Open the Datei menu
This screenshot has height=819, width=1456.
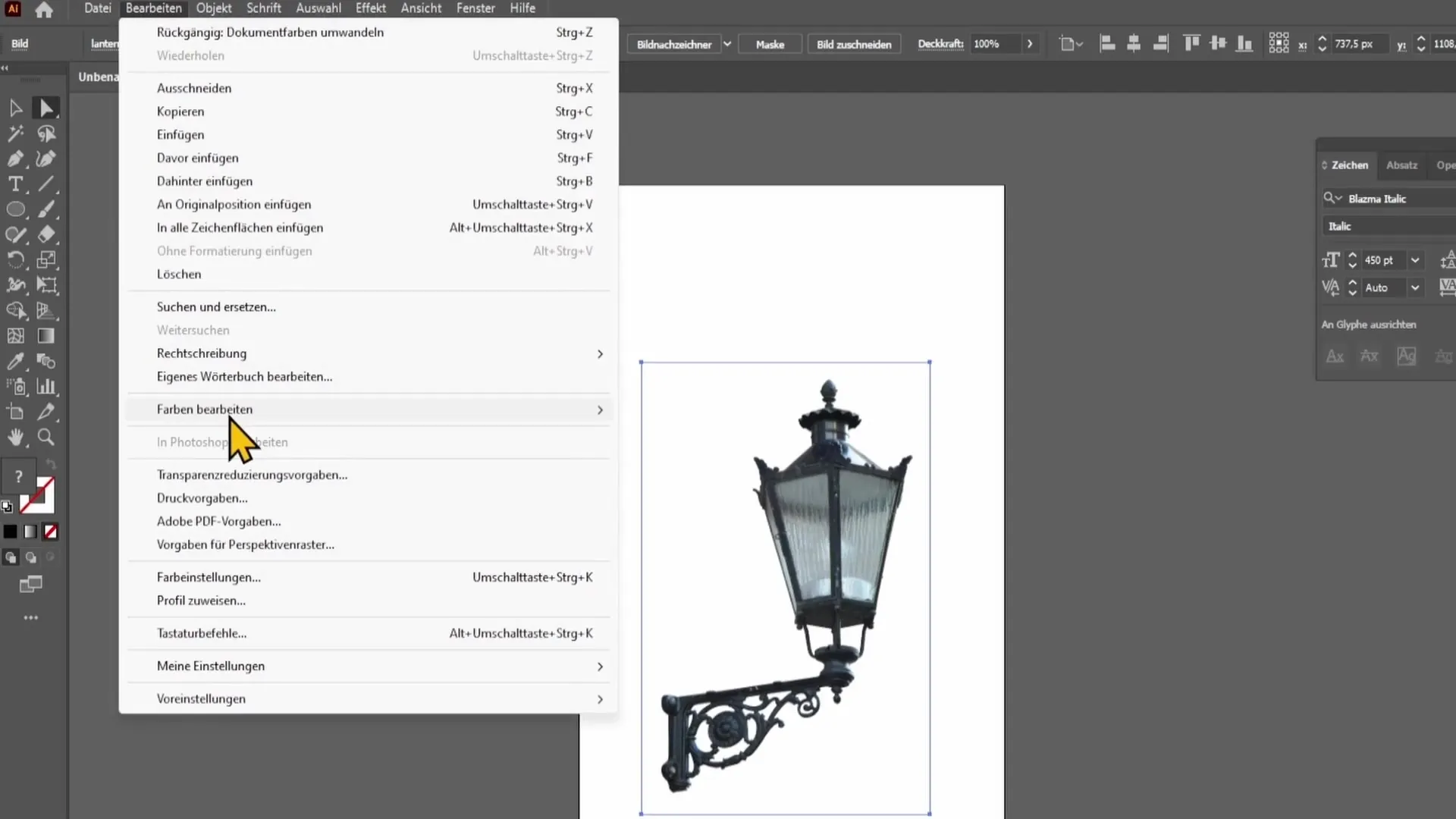tap(98, 8)
